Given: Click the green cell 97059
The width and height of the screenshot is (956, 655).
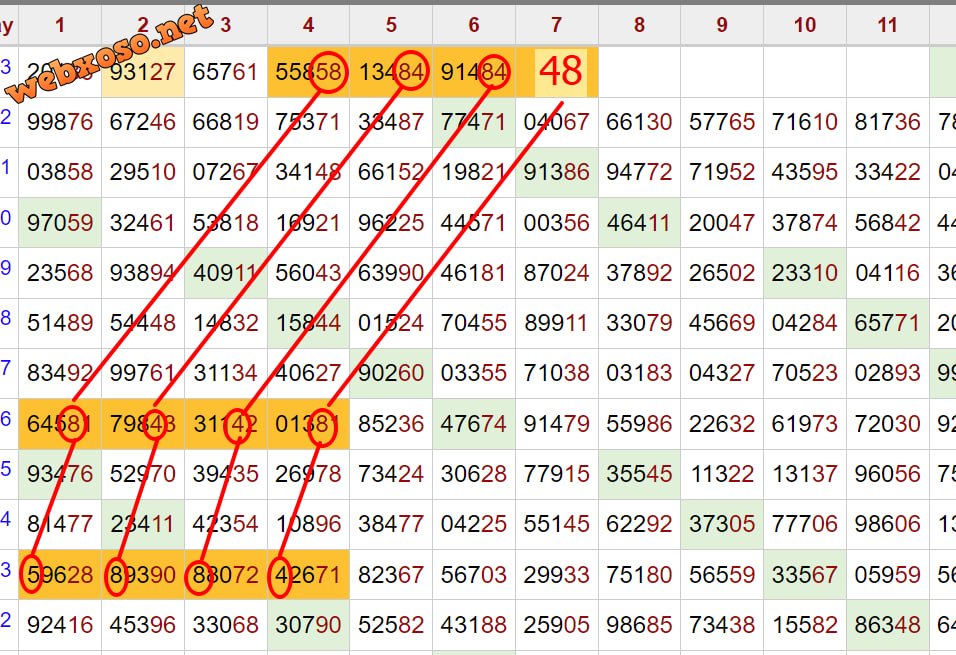Looking at the screenshot, I should click(x=60, y=223).
